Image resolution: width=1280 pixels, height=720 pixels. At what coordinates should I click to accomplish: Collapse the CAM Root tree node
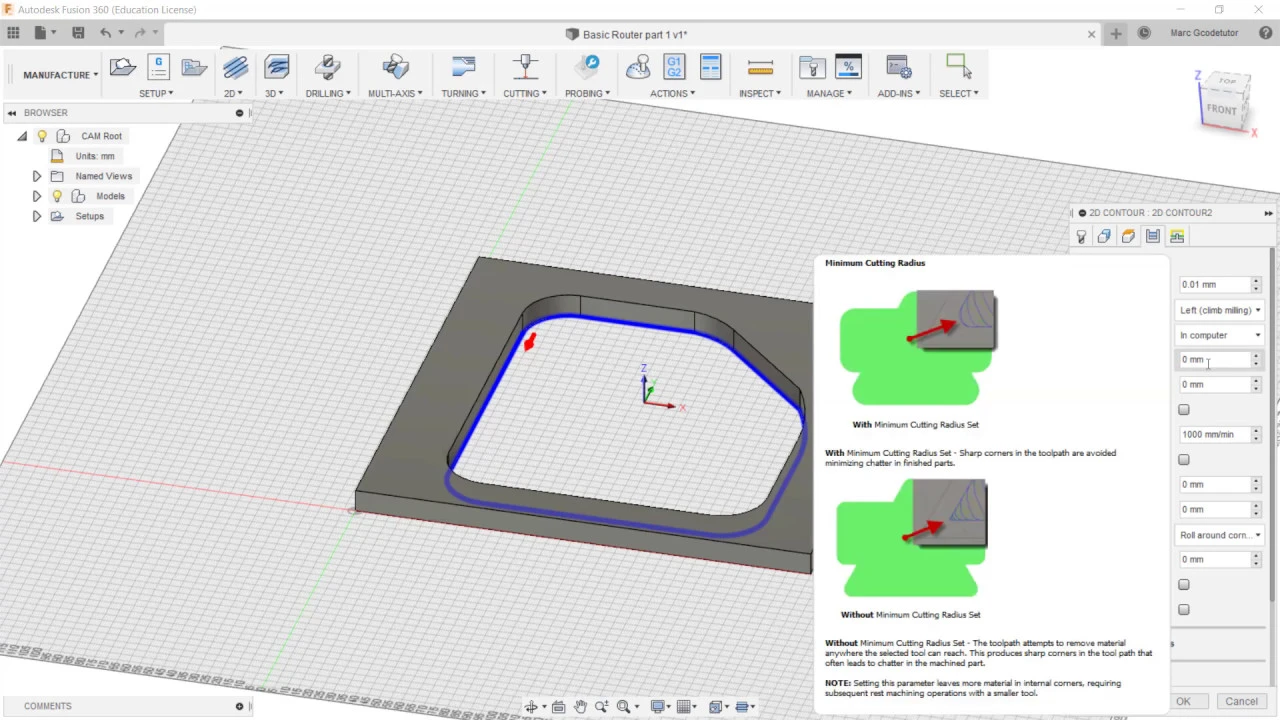click(x=22, y=136)
